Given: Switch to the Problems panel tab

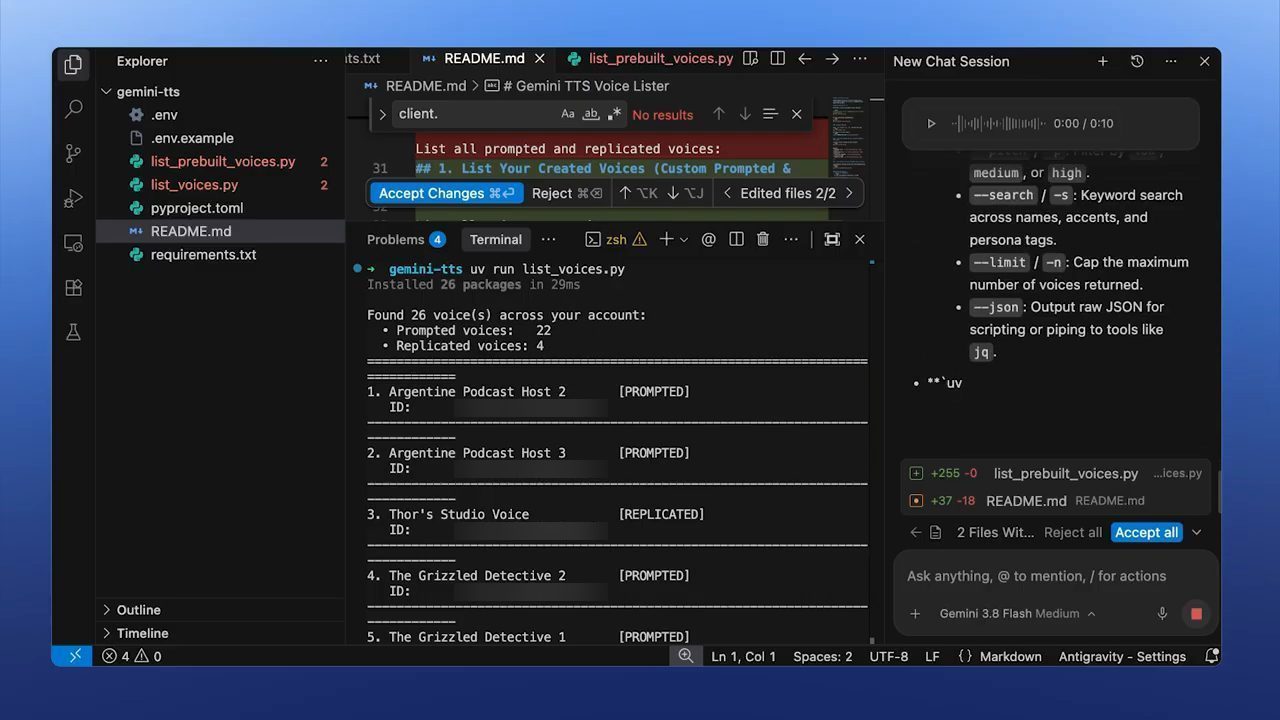Looking at the screenshot, I should (406, 239).
